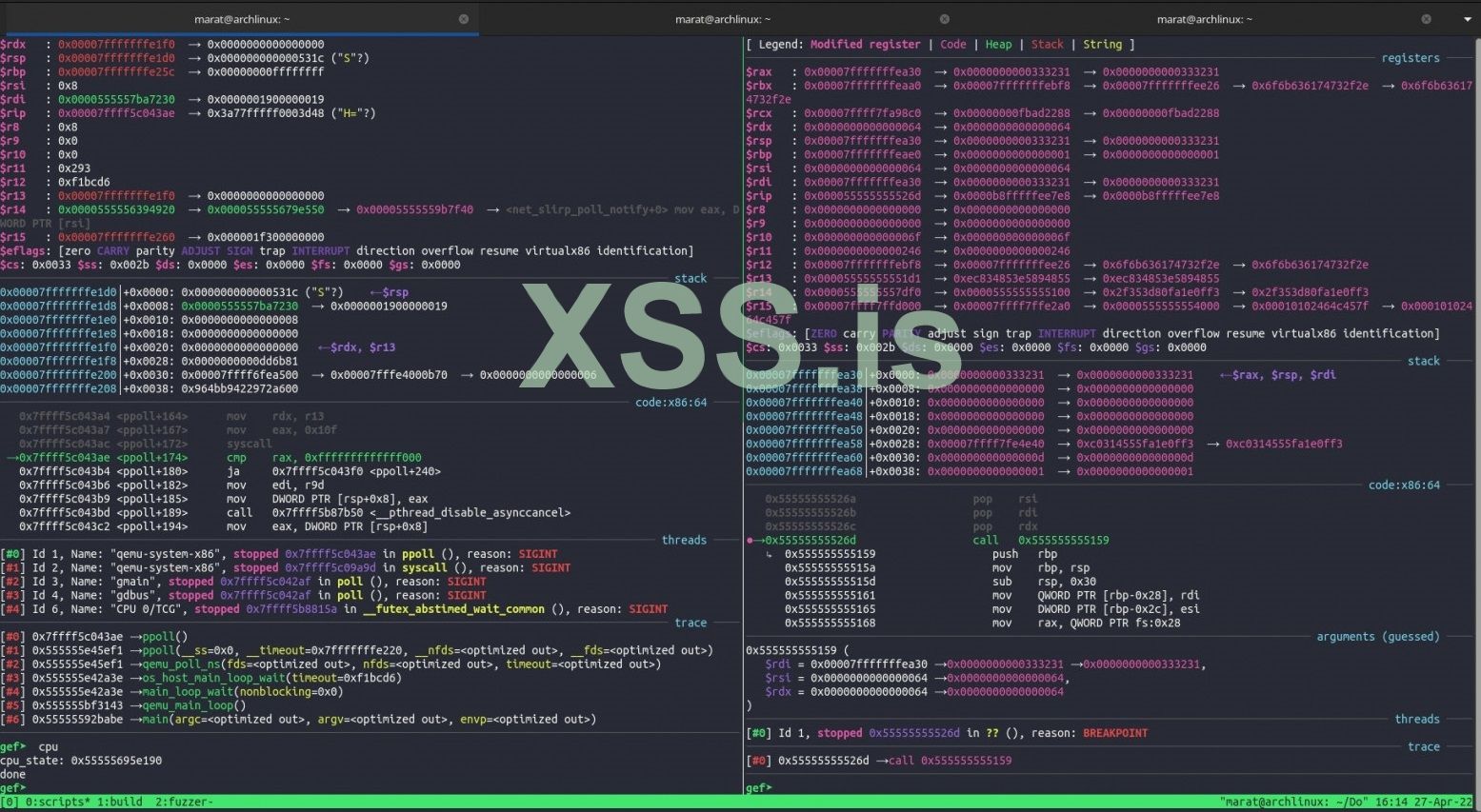Click trace frame main(argc=<optimized out>...)
Image resolution: width=1481 pixels, height=812 pixels.
click(298, 720)
